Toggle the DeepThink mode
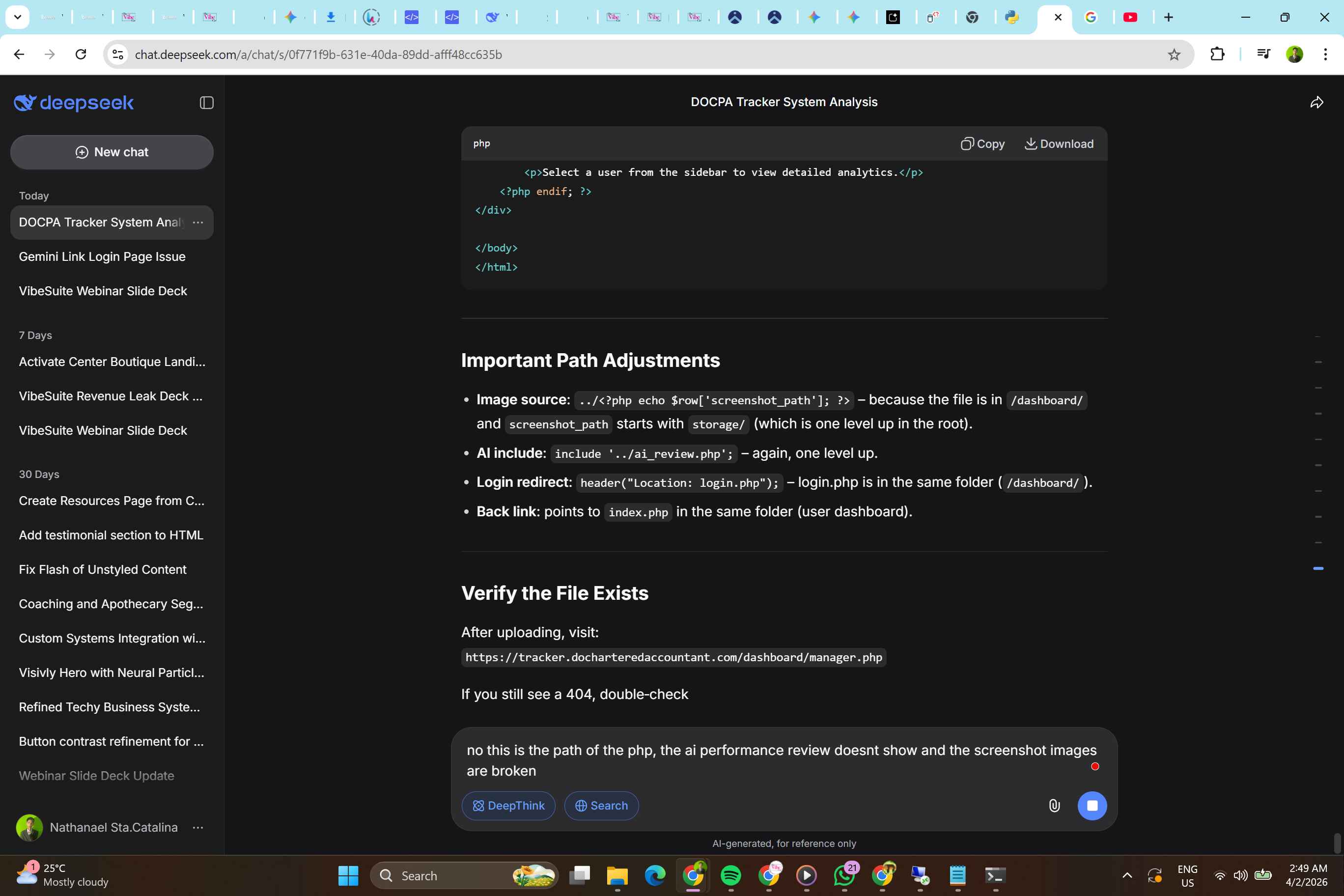 (x=508, y=806)
